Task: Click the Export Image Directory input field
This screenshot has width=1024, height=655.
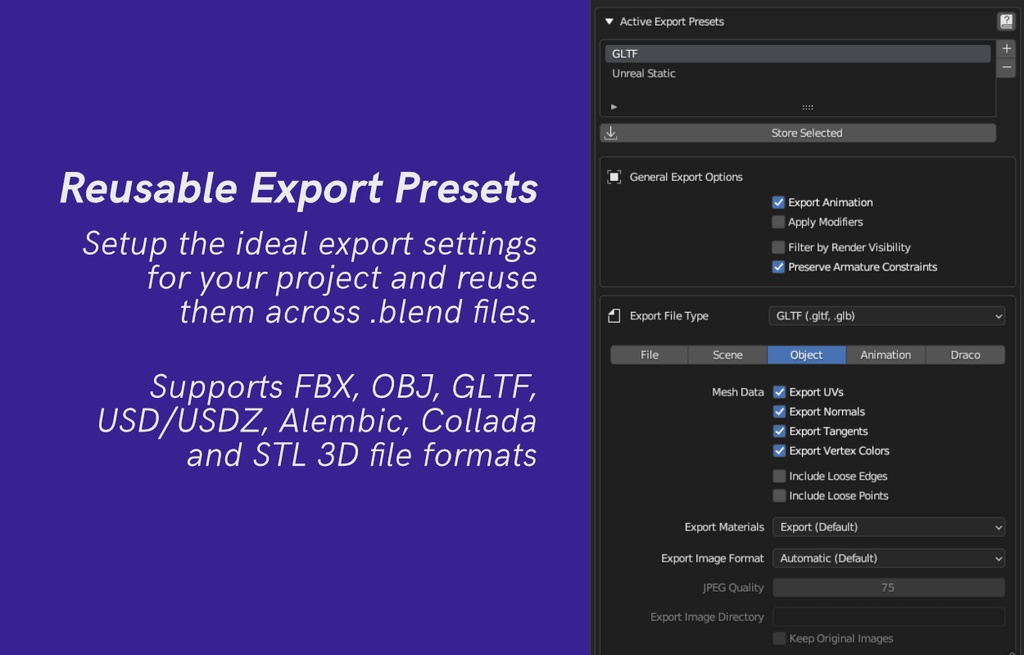Action: [x=888, y=617]
